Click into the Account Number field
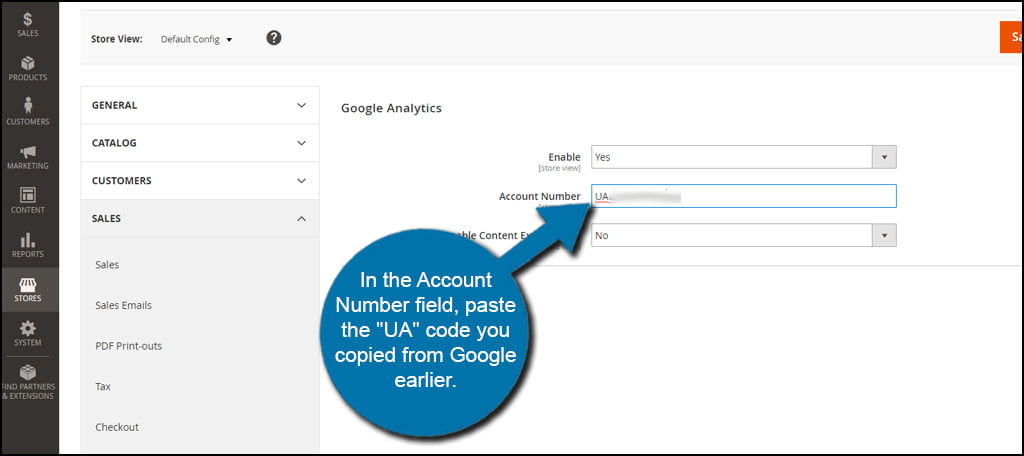Viewport: 1024px width, 456px height. tap(744, 196)
